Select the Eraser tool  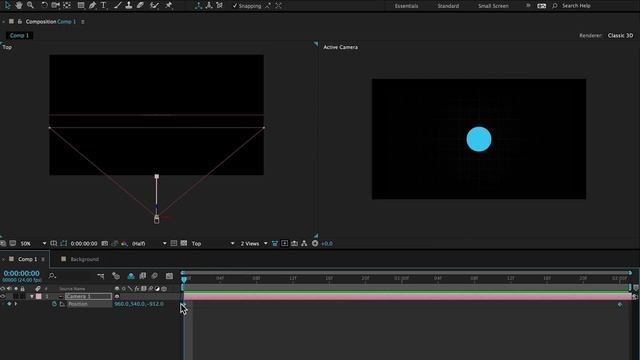pos(140,5)
